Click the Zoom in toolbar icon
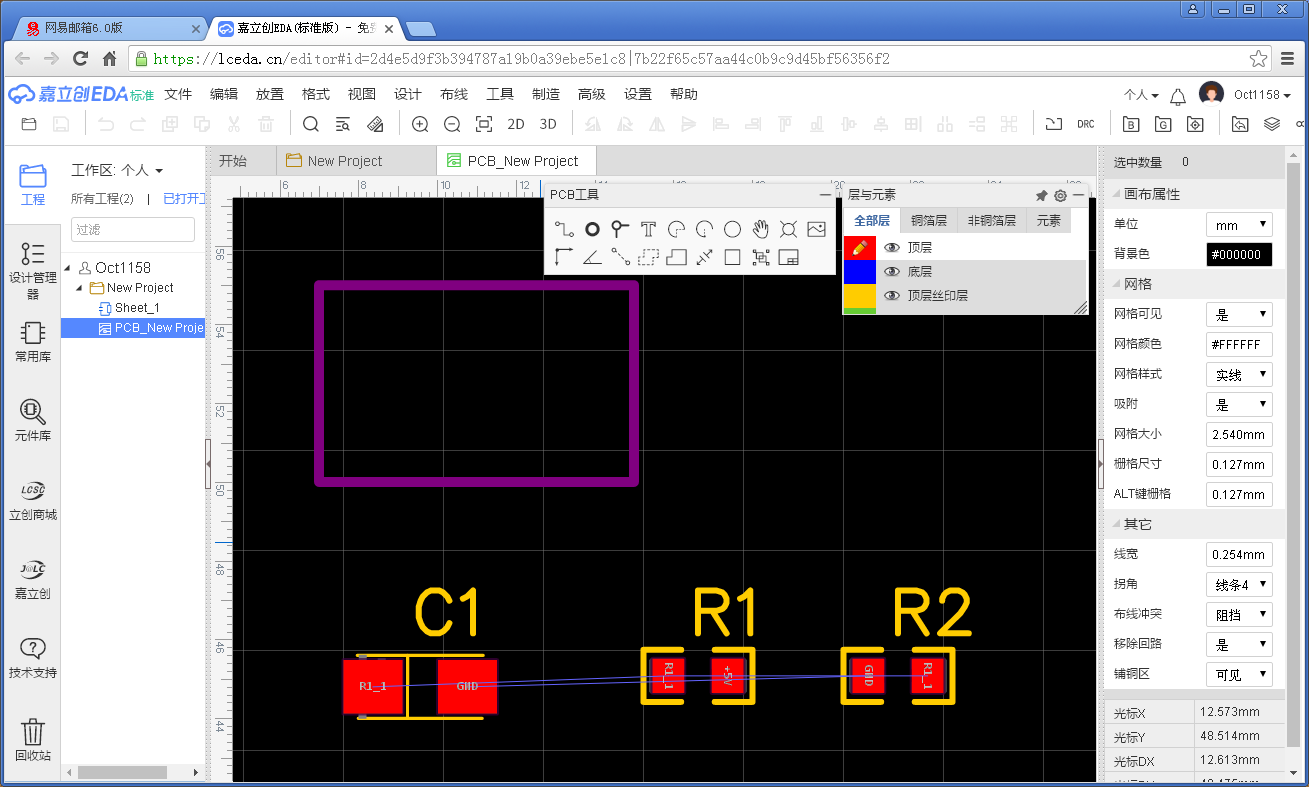Screen dimensions: 1309x787 click(420, 124)
